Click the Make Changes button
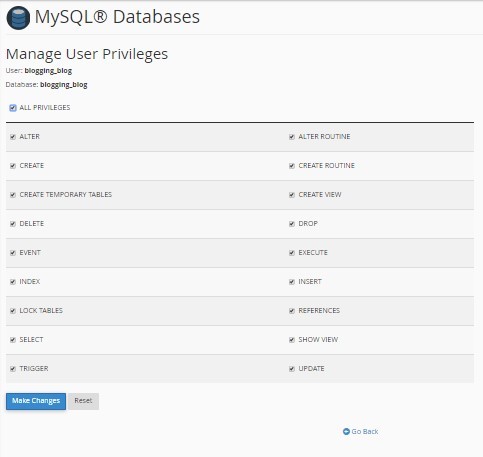The image size is (483, 457). 36,401
